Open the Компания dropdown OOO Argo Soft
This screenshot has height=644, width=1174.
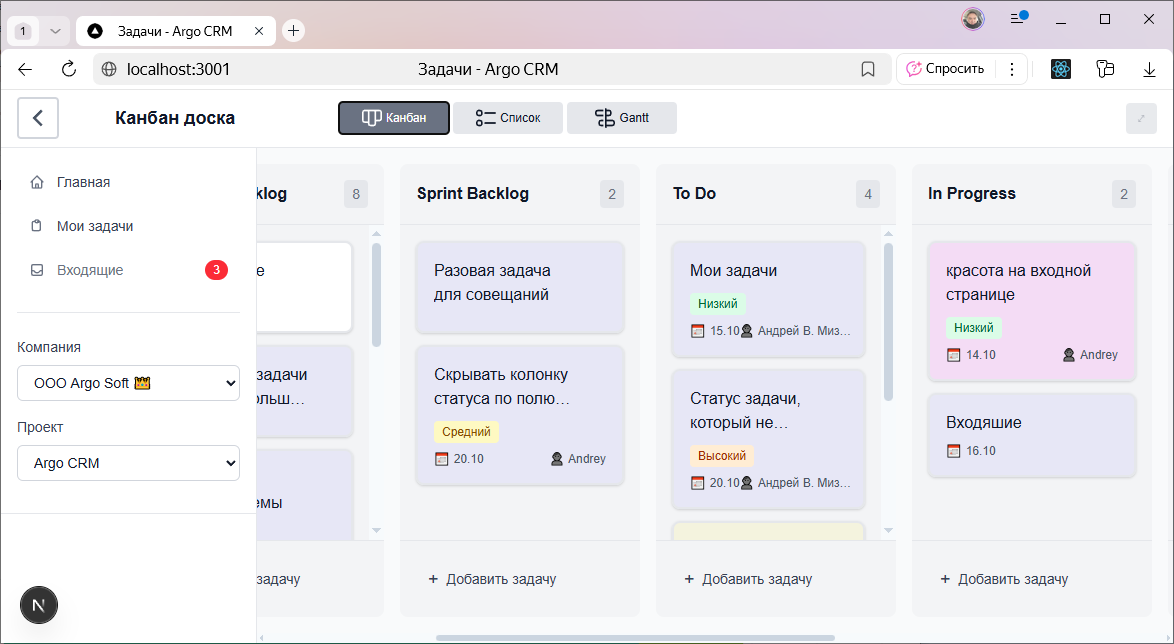pos(128,382)
